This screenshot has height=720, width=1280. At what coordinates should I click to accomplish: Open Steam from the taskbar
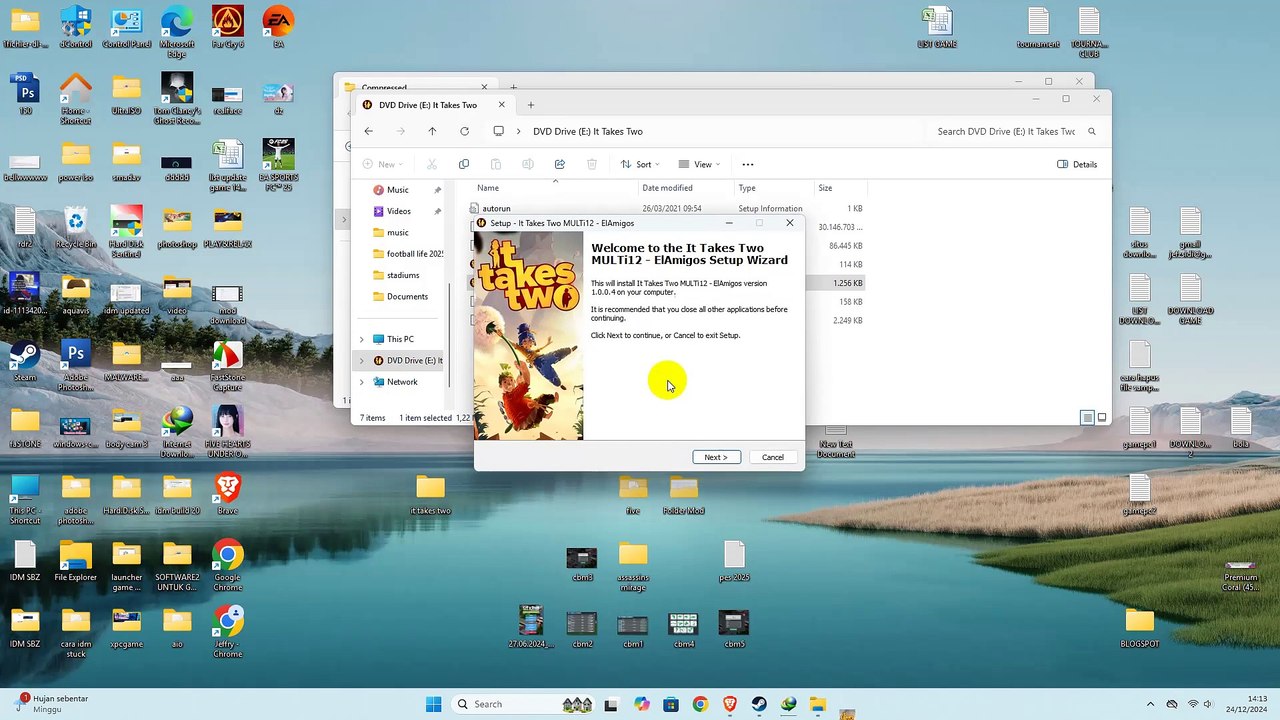click(x=759, y=704)
